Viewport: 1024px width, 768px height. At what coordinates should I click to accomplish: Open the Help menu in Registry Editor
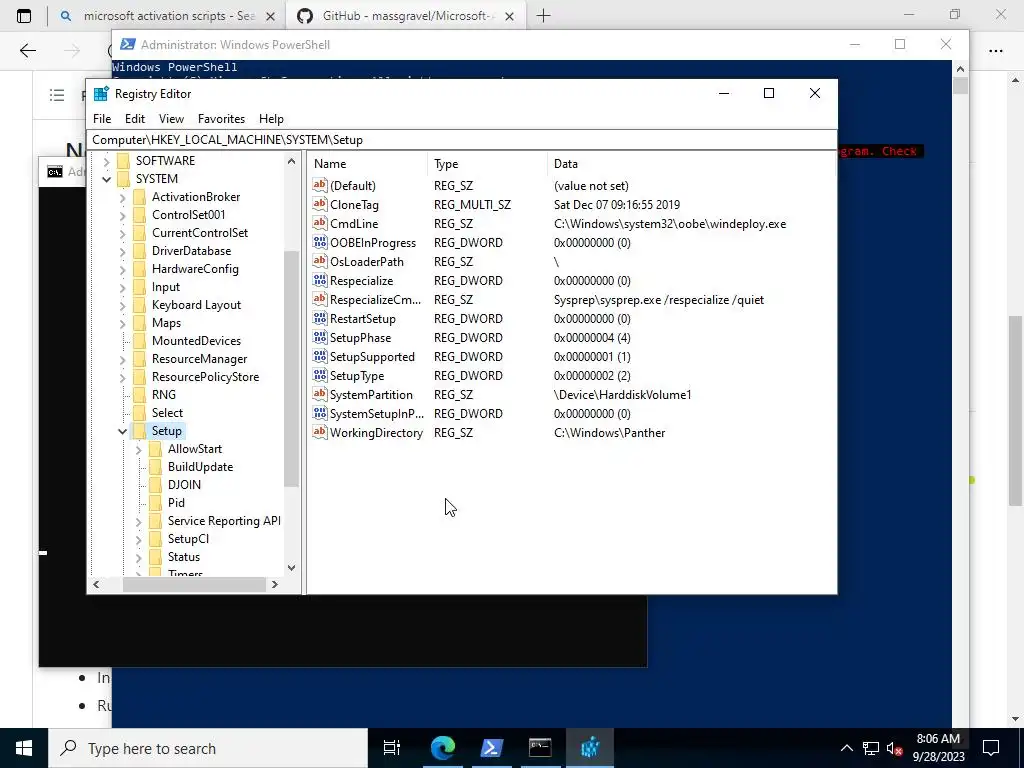coord(271,119)
